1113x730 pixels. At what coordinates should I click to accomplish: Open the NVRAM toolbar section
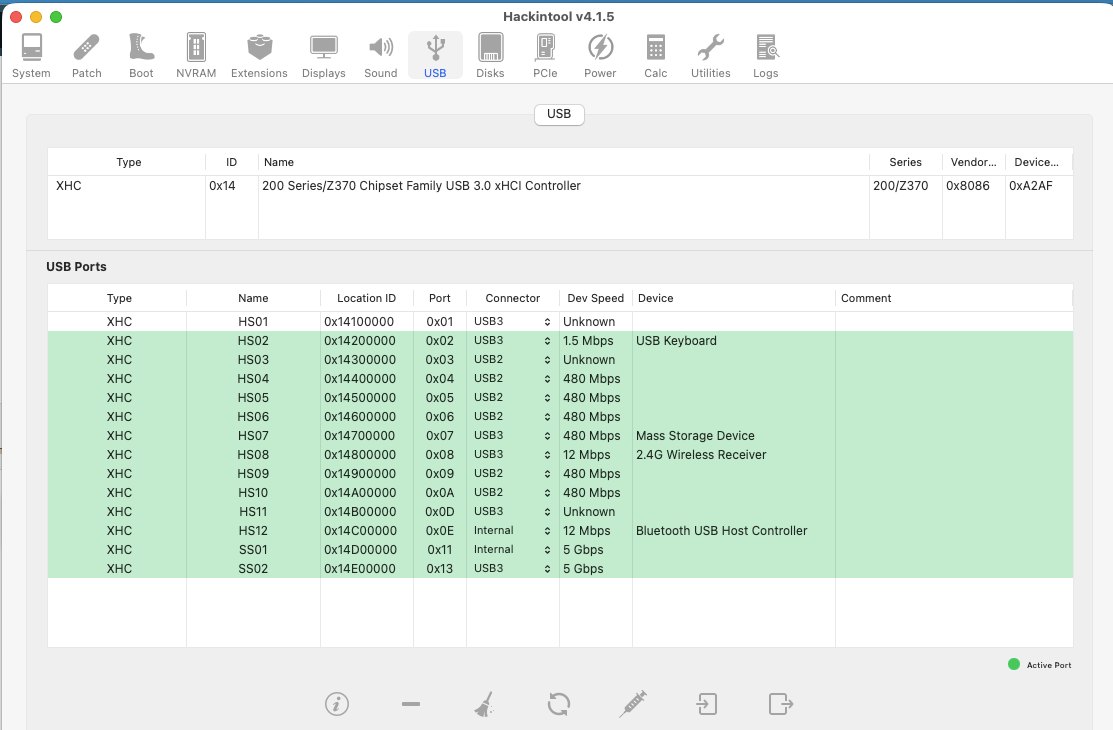pos(196,56)
